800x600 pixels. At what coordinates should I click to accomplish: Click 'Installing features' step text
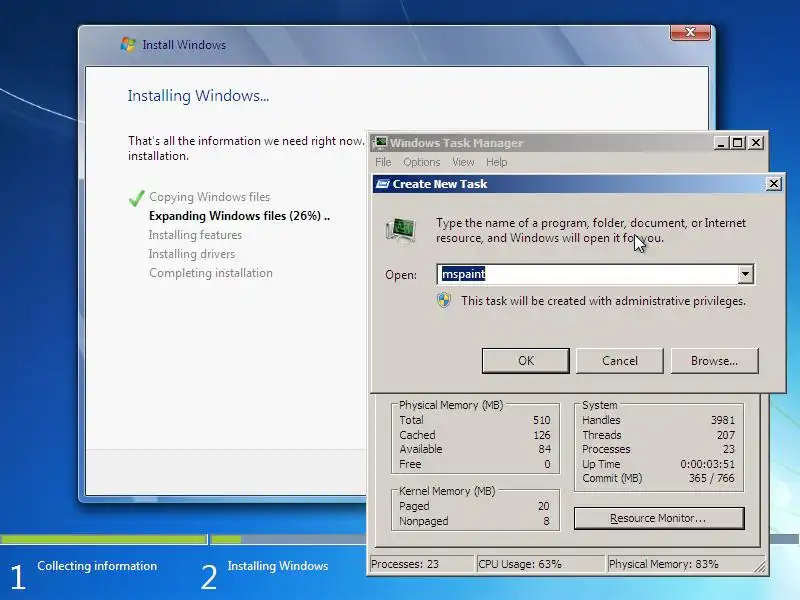coord(195,235)
